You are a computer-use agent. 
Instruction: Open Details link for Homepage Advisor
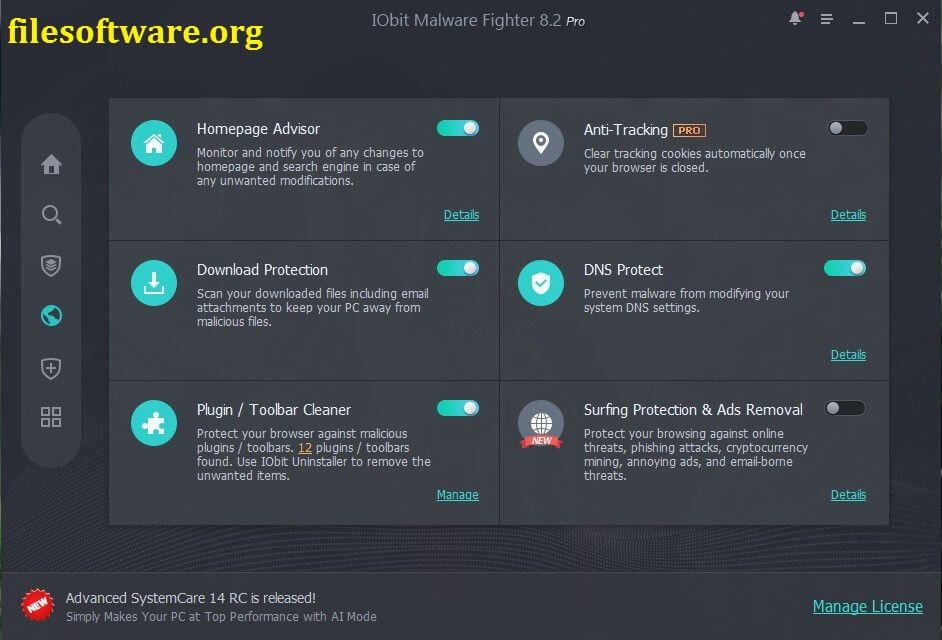tap(461, 215)
